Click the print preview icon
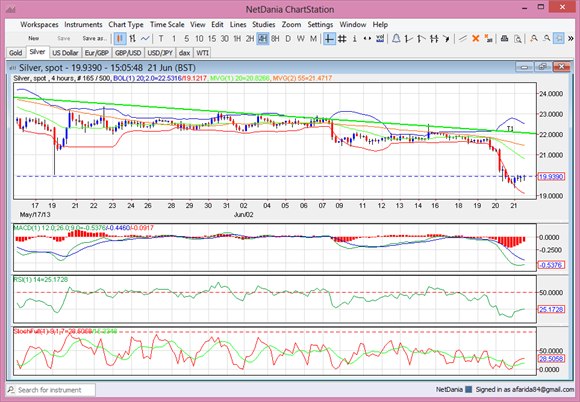This screenshot has height=402, width=580. pyautogui.click(x=517, y=38)
